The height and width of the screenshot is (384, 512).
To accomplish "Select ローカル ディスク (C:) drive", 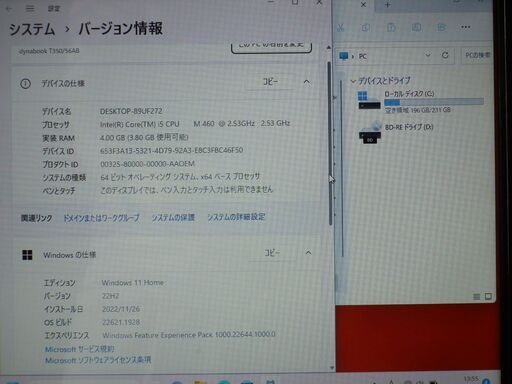I will pos(421,102).
